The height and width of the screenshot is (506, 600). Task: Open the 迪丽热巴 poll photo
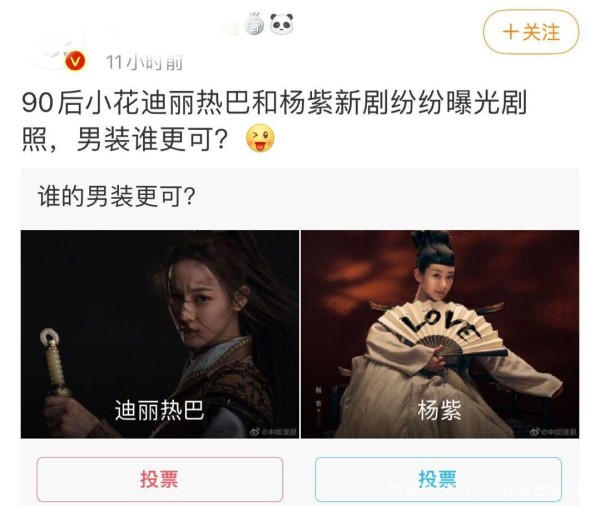[x=160, y=334]
